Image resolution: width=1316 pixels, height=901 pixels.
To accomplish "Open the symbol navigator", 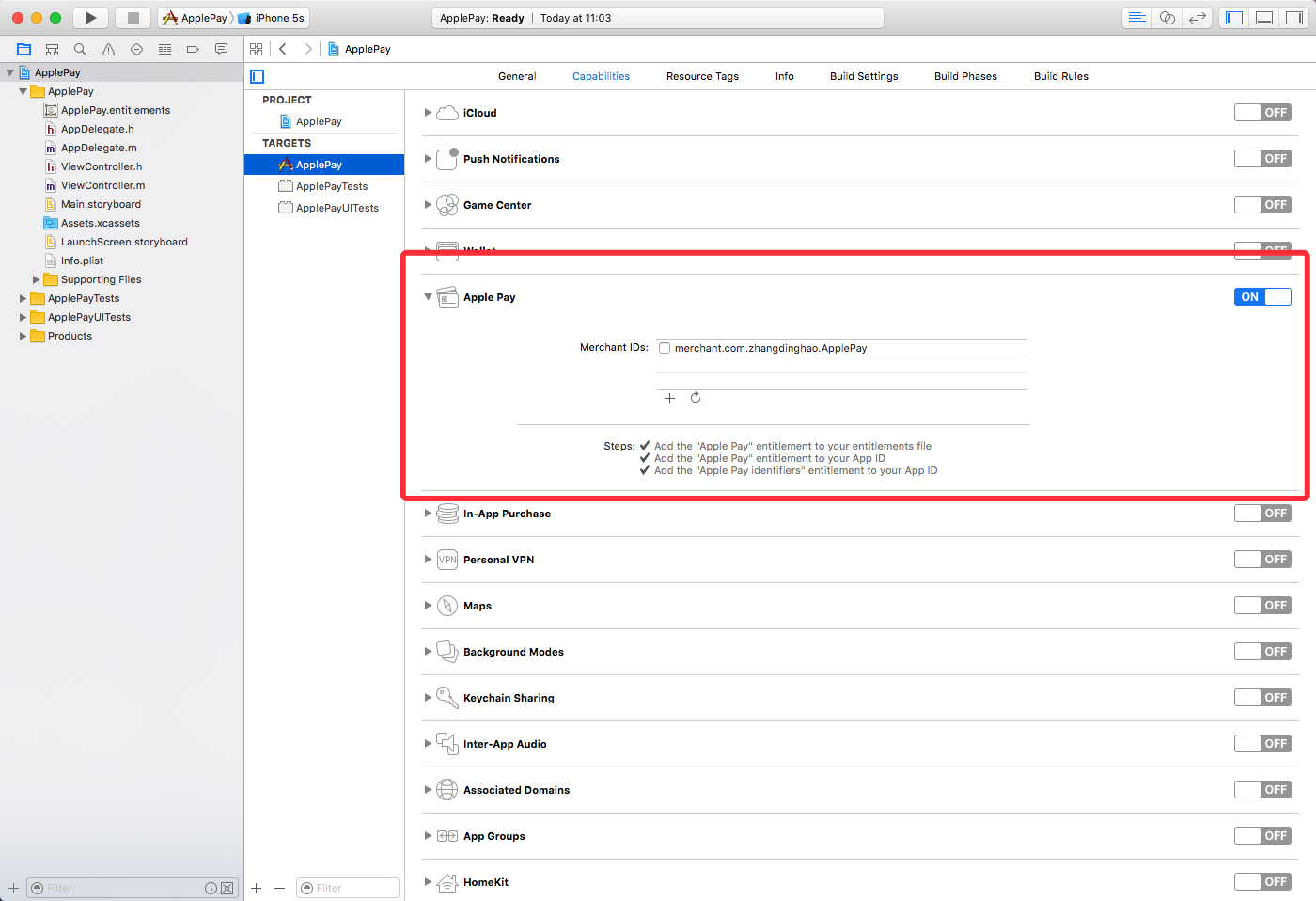I will click(x=53, y=49).
